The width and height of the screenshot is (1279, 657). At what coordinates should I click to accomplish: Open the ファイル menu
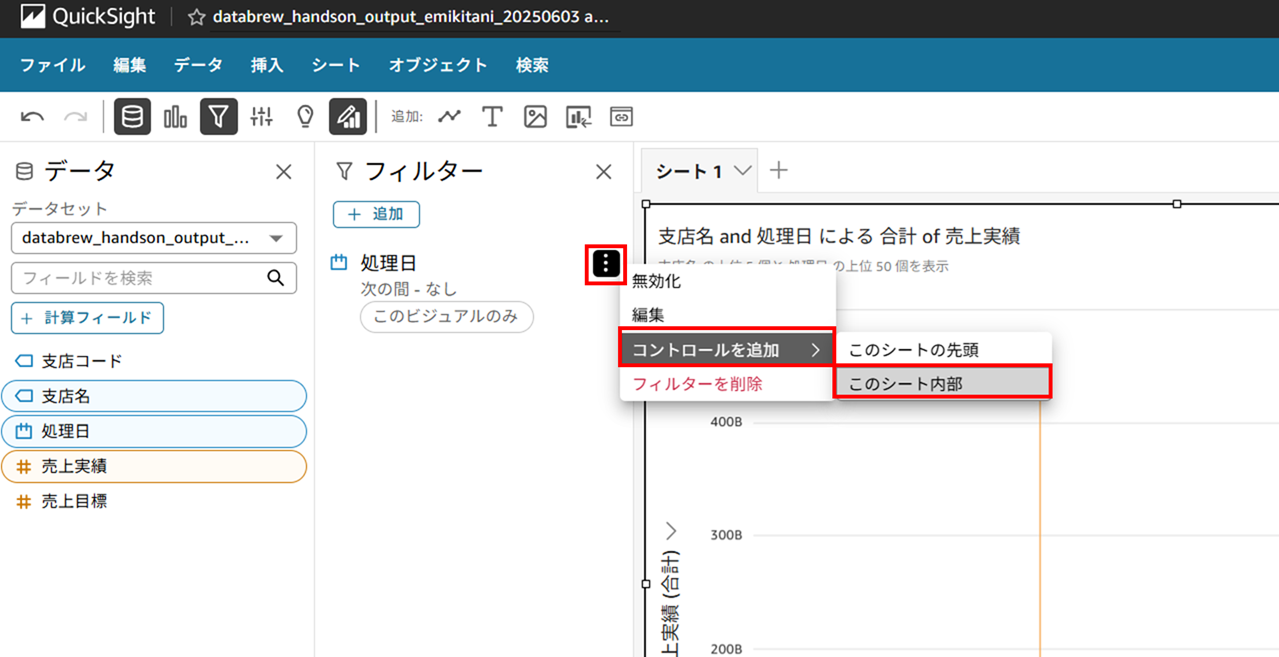(52, 65)
